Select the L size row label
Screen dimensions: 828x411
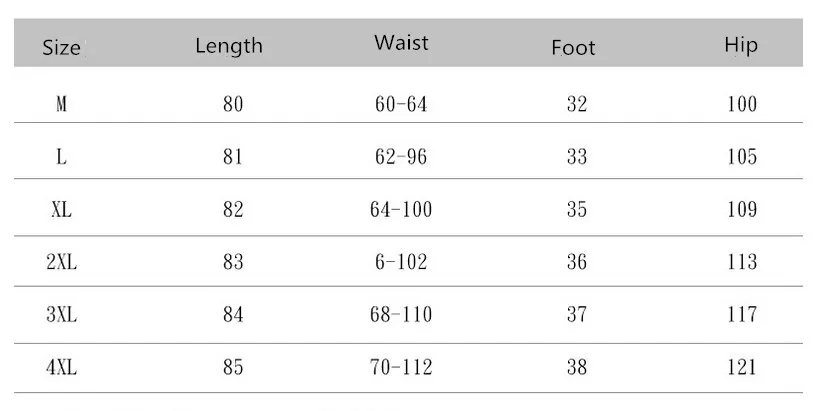point(61,157)
